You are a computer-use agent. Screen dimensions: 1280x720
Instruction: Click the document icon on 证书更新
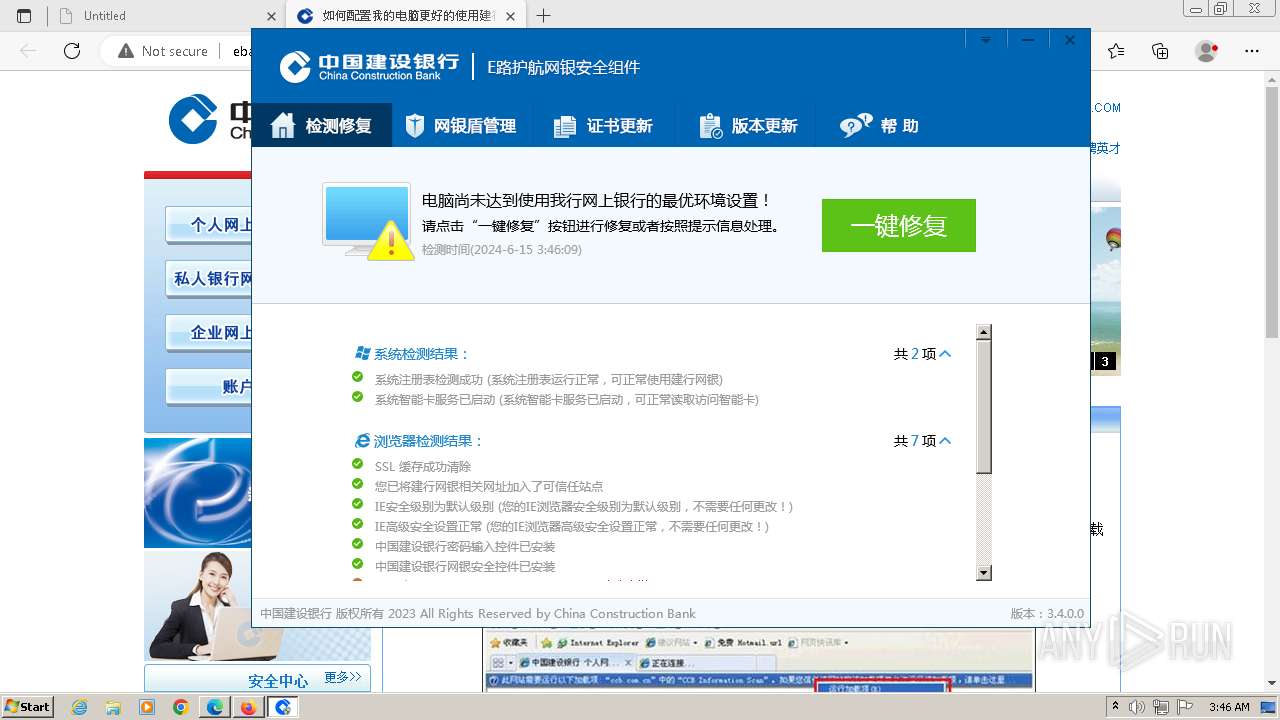(565, 126)
